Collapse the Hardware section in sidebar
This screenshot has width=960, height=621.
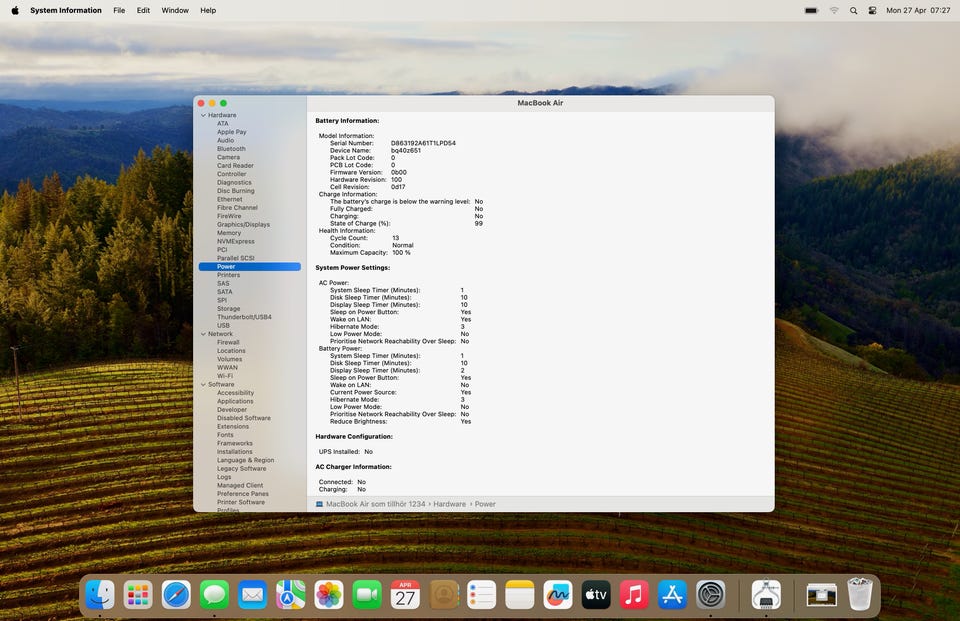pyautogui.click(x=203, y=115)
